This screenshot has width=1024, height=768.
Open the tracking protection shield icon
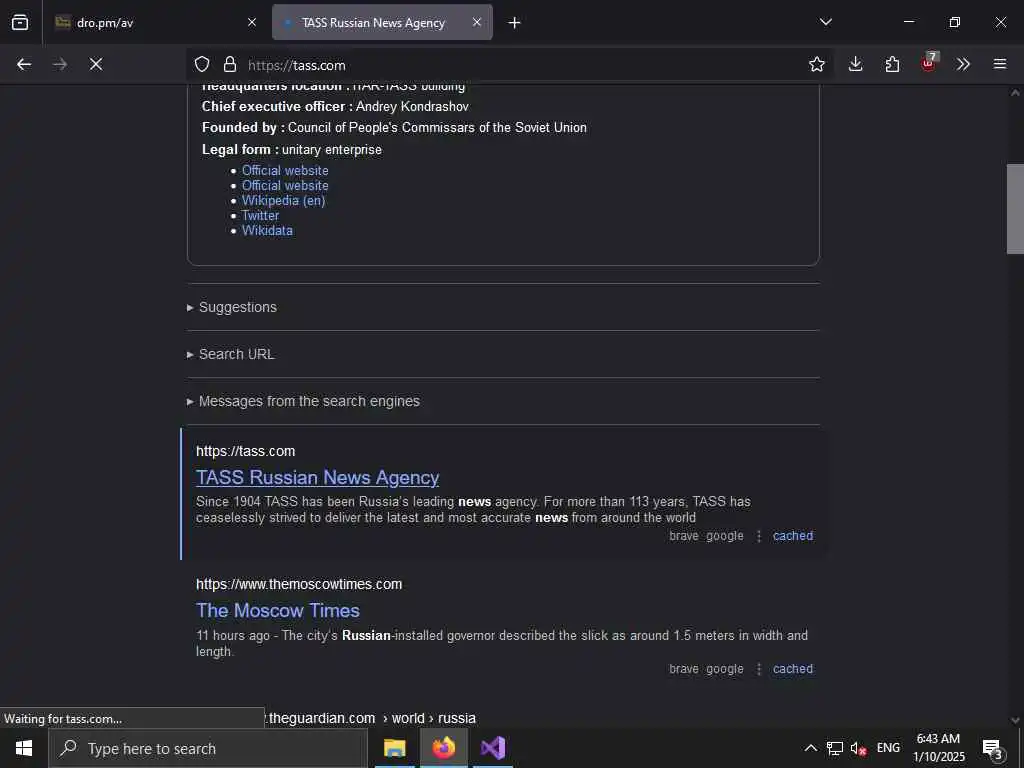coord(202,64)
